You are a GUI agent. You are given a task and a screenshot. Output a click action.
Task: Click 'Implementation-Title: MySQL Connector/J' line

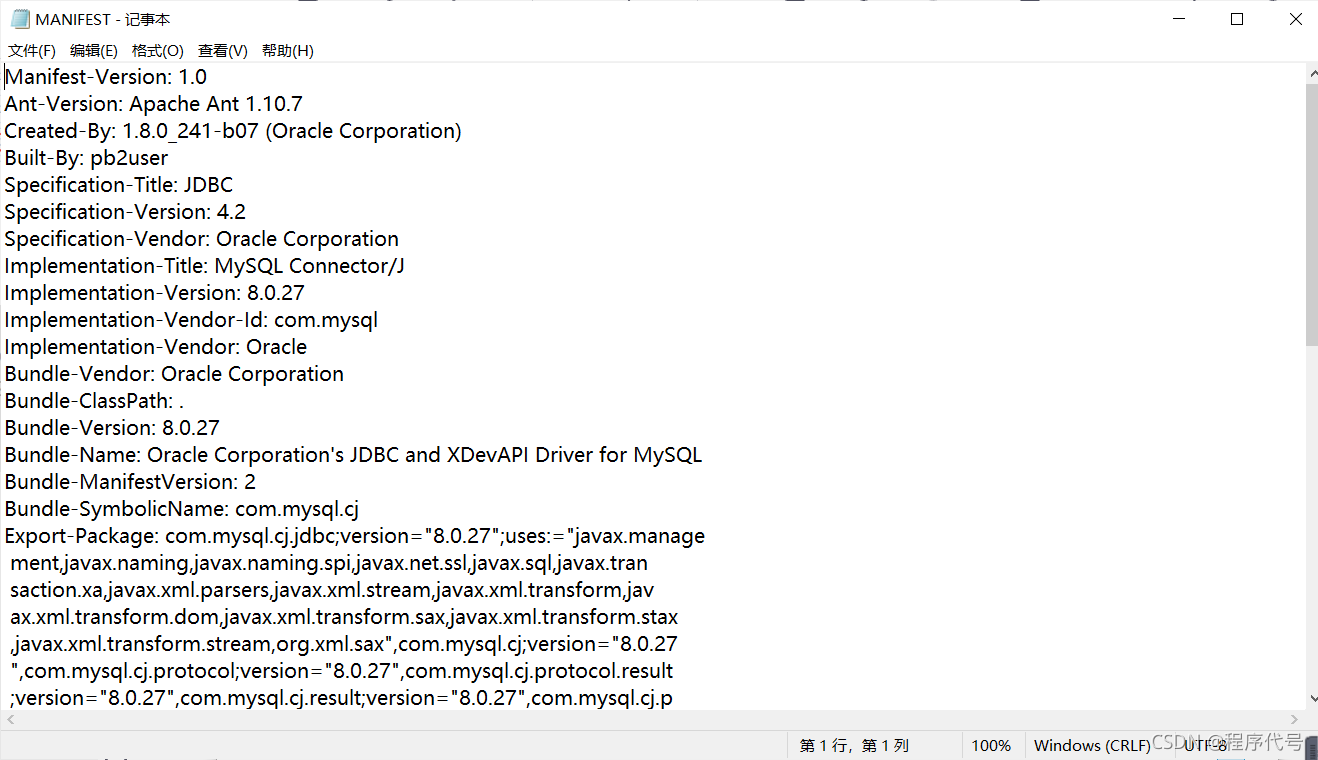click(205, 266)
